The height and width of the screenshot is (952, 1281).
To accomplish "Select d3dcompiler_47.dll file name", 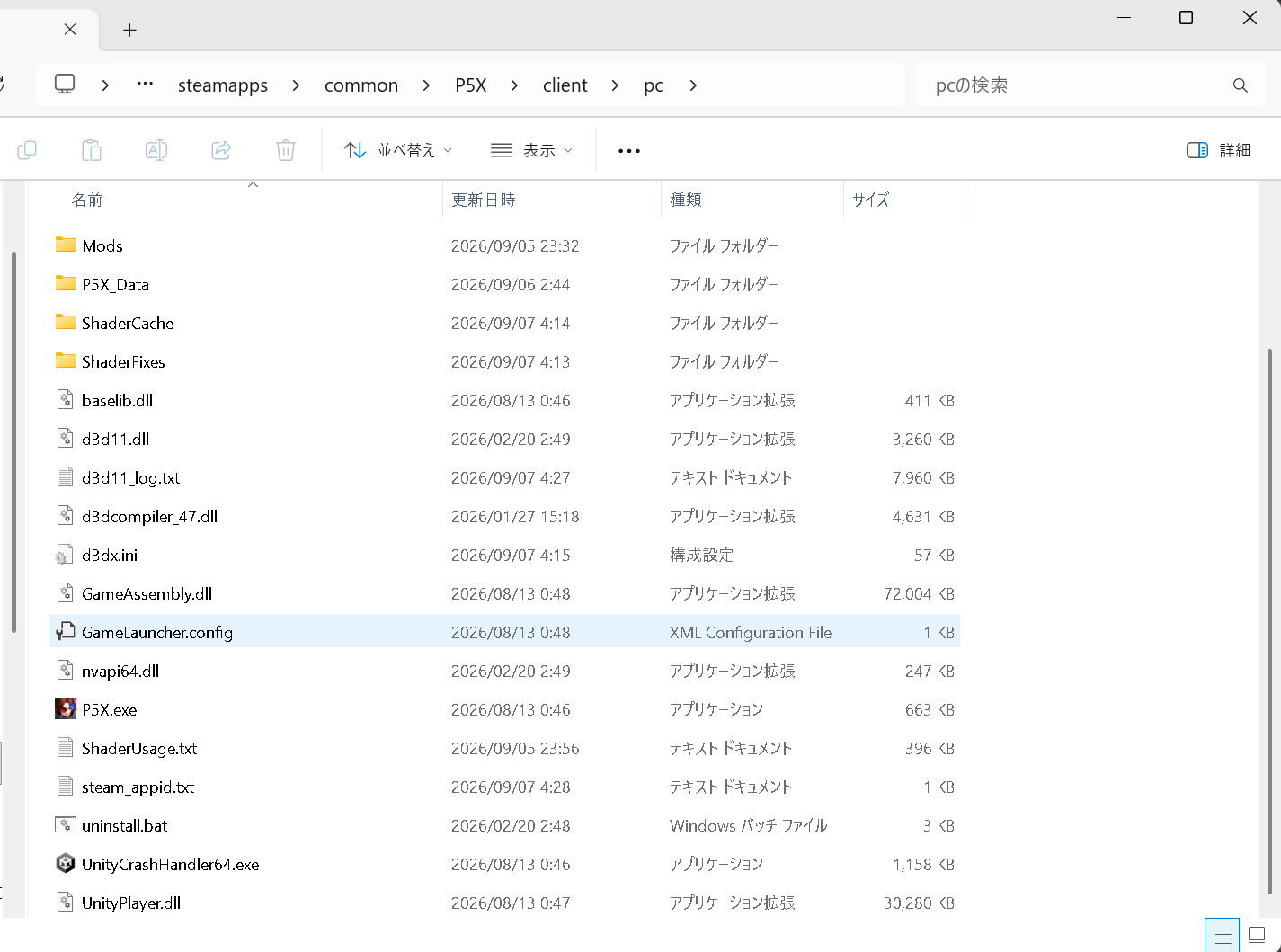I will (x=149, y=516).
